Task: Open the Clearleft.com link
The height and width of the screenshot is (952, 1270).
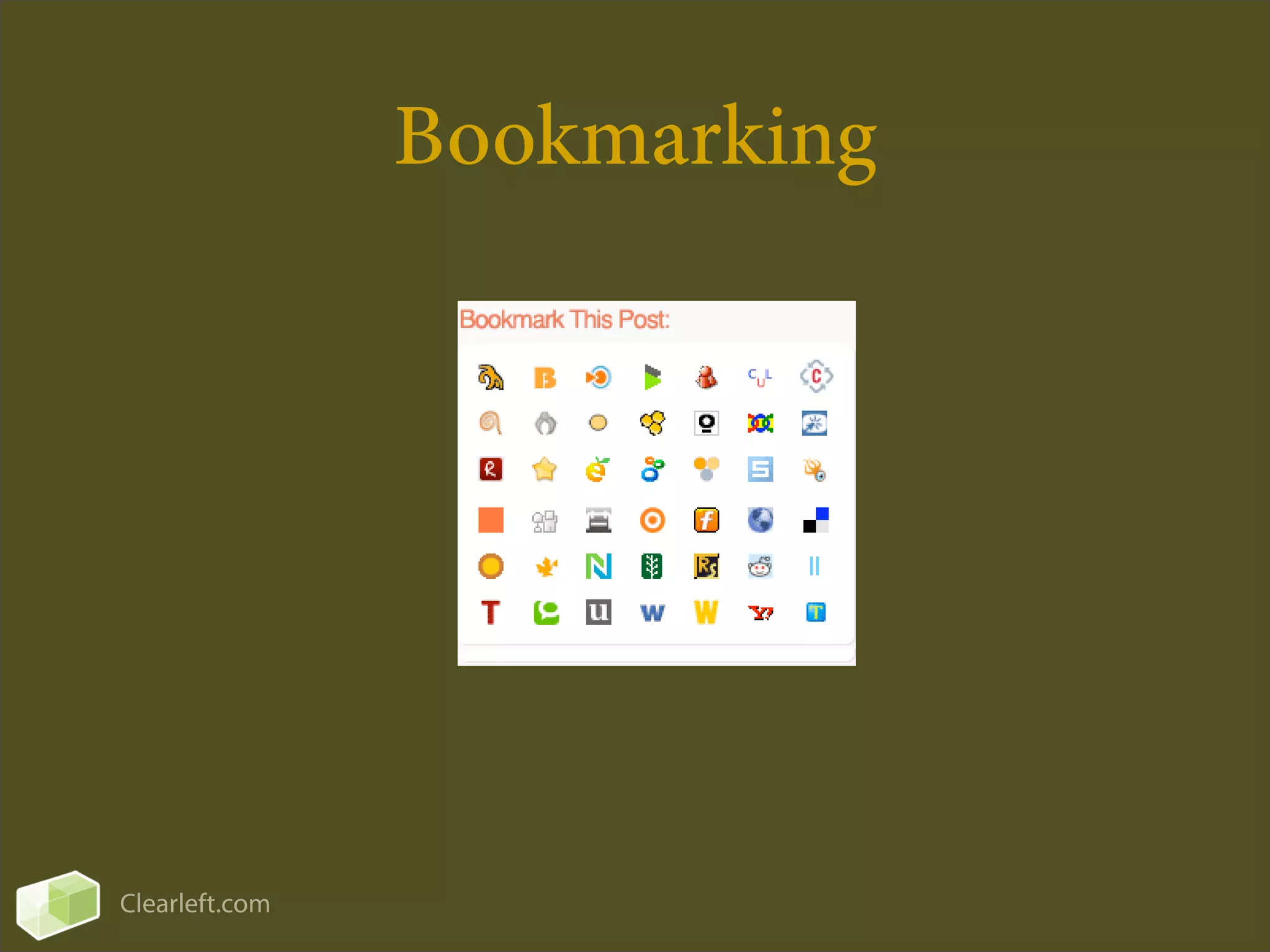Action: tap(195, 904)
